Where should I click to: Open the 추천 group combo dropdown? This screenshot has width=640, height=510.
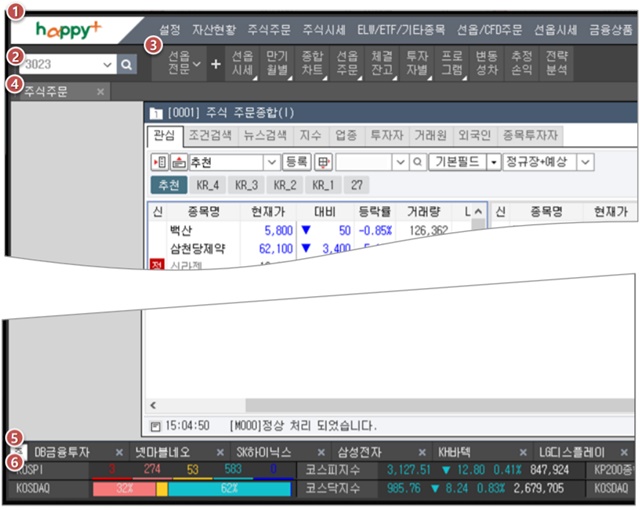click(x=271, y=162)
